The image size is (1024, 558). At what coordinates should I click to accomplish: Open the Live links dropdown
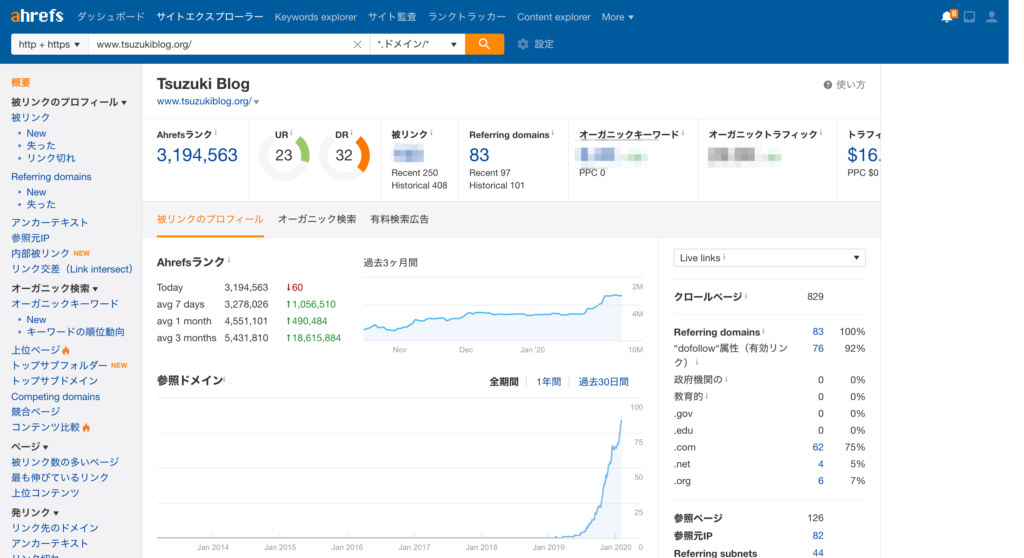[x=769, y=257]
